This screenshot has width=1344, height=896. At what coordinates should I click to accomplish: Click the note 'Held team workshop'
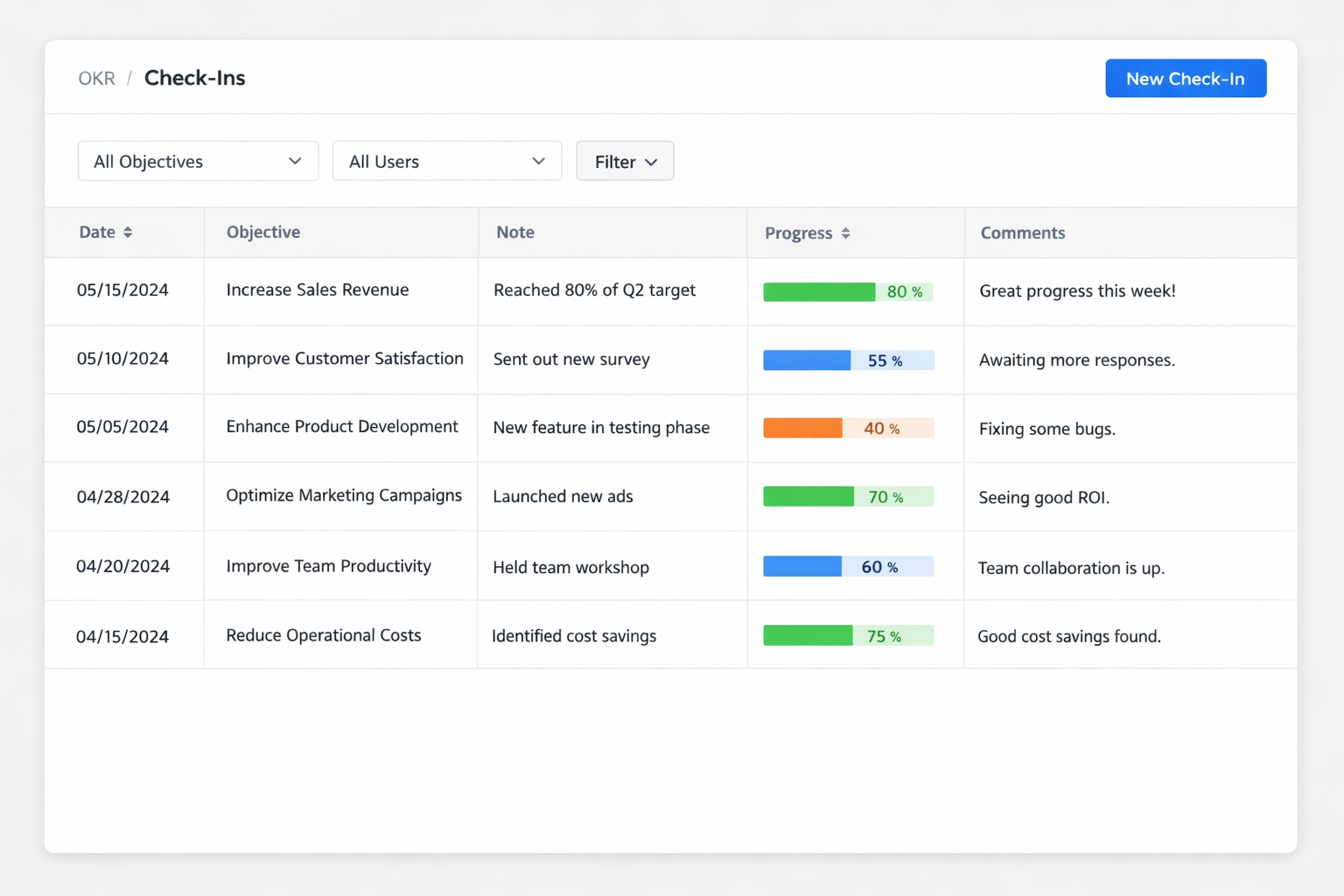pyautogui.click(x=570, y=567)
